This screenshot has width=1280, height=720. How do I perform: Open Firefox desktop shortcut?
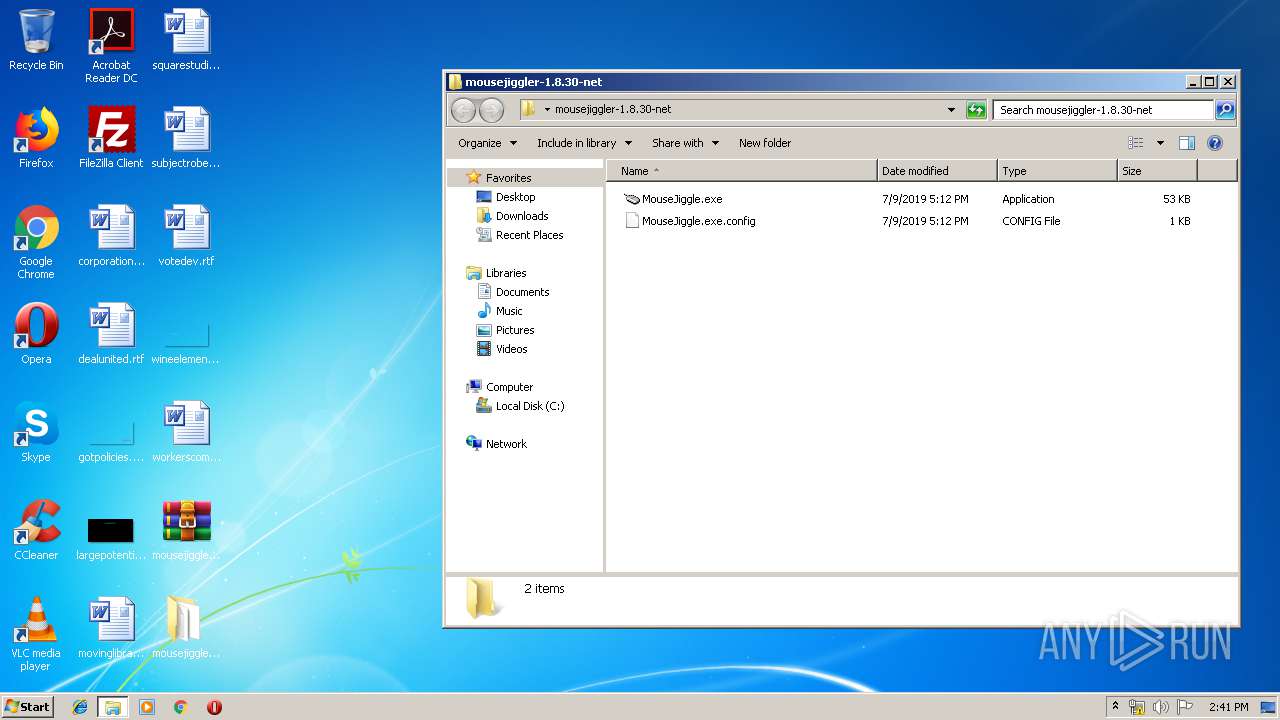36,138
